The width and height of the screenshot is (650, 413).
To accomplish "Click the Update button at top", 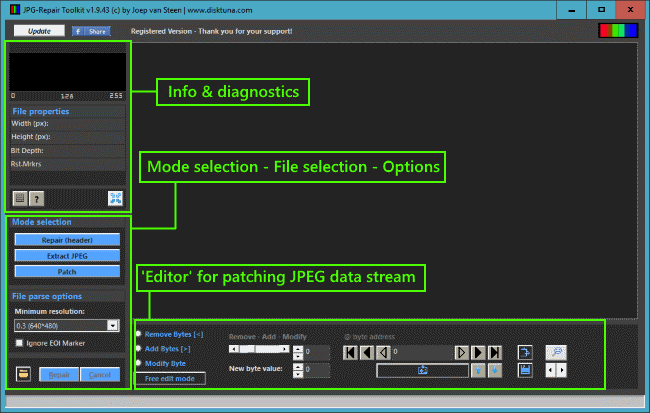I will (40, 31).
